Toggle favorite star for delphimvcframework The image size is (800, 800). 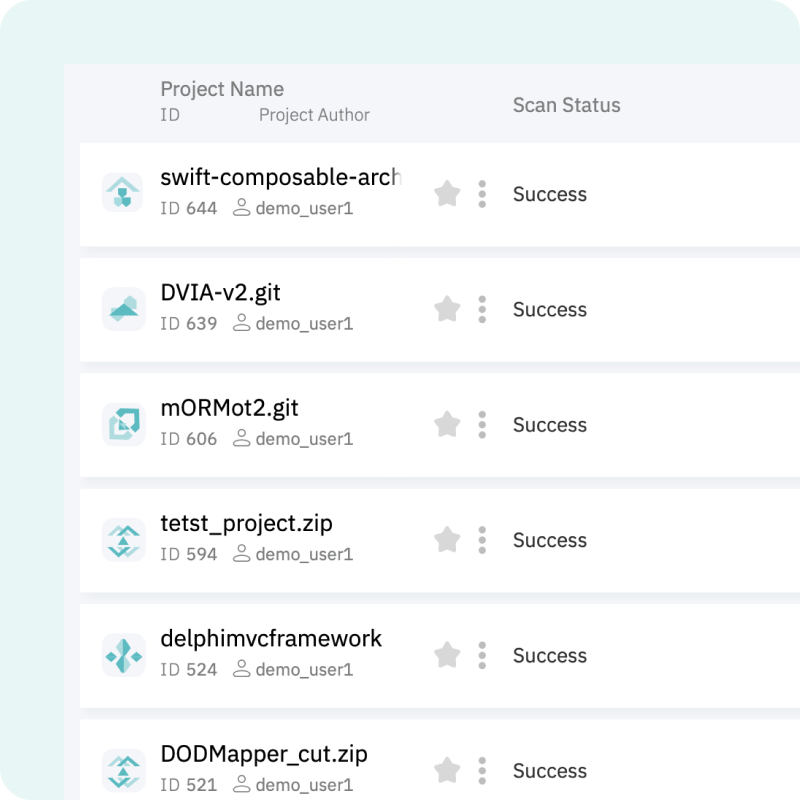[447, 655]
